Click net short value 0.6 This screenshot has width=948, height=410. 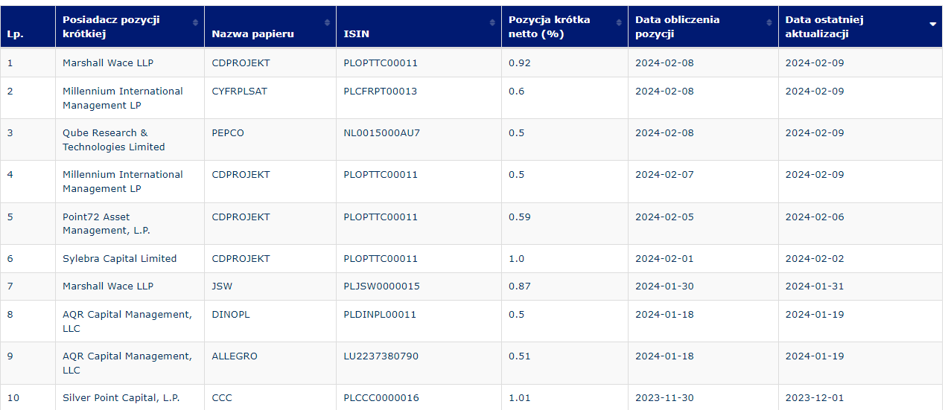(x=516, y=91)
